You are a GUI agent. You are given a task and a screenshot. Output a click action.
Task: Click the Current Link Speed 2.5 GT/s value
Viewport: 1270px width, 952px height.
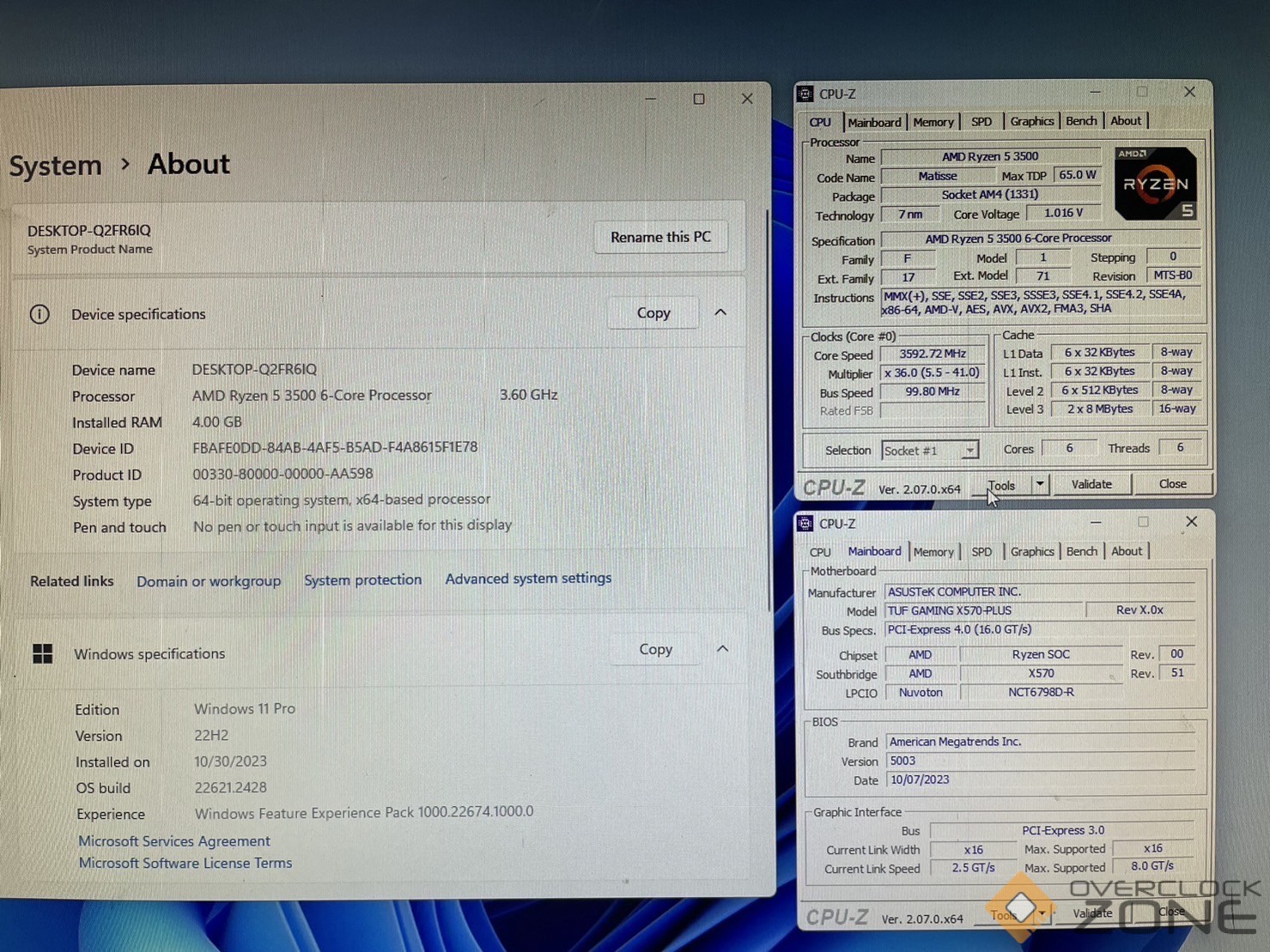pos(973,868)
